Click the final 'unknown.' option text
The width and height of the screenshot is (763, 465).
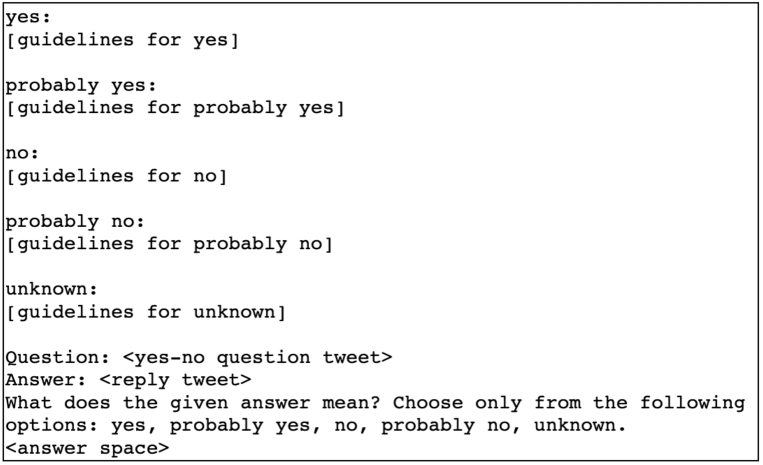[580, 426]
